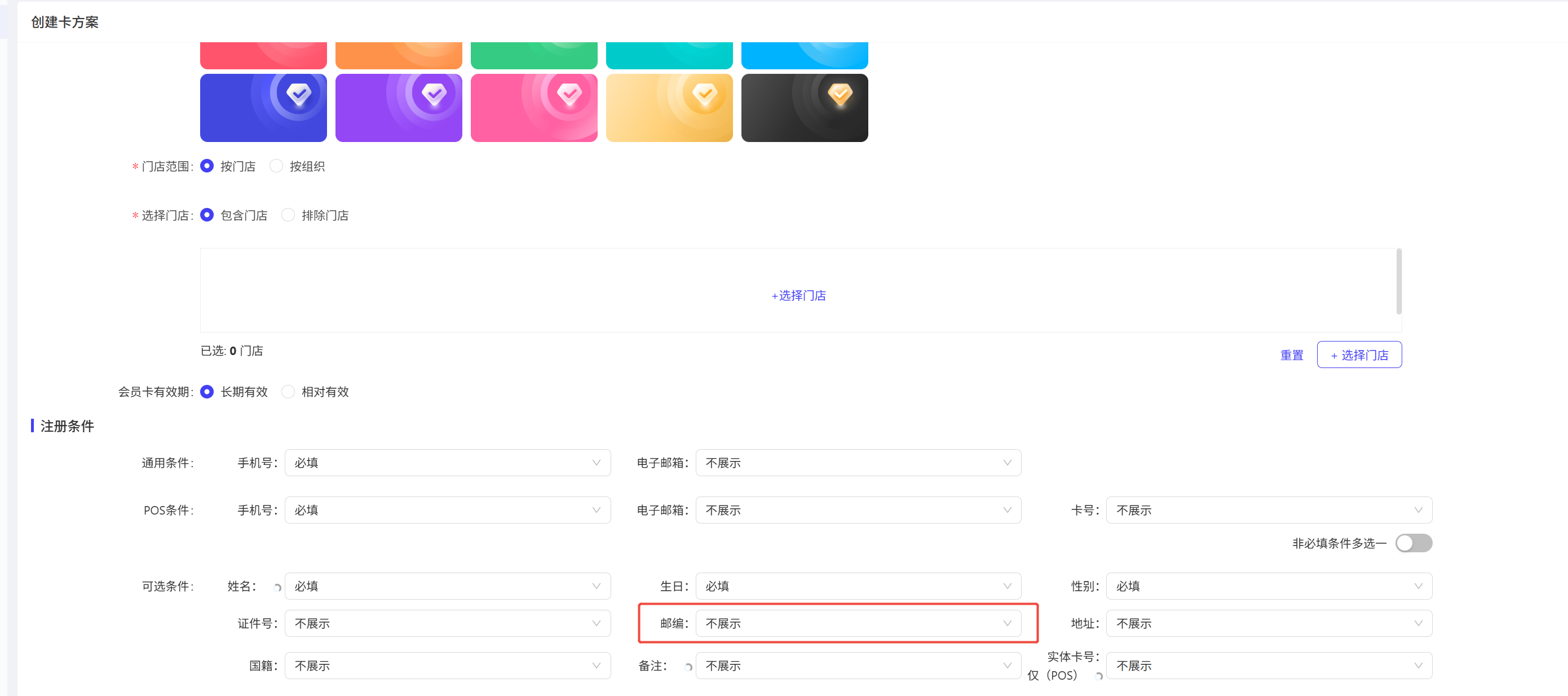Click the store list box scrollbar
The image size is (1568, 696).
click(1399, 281)
